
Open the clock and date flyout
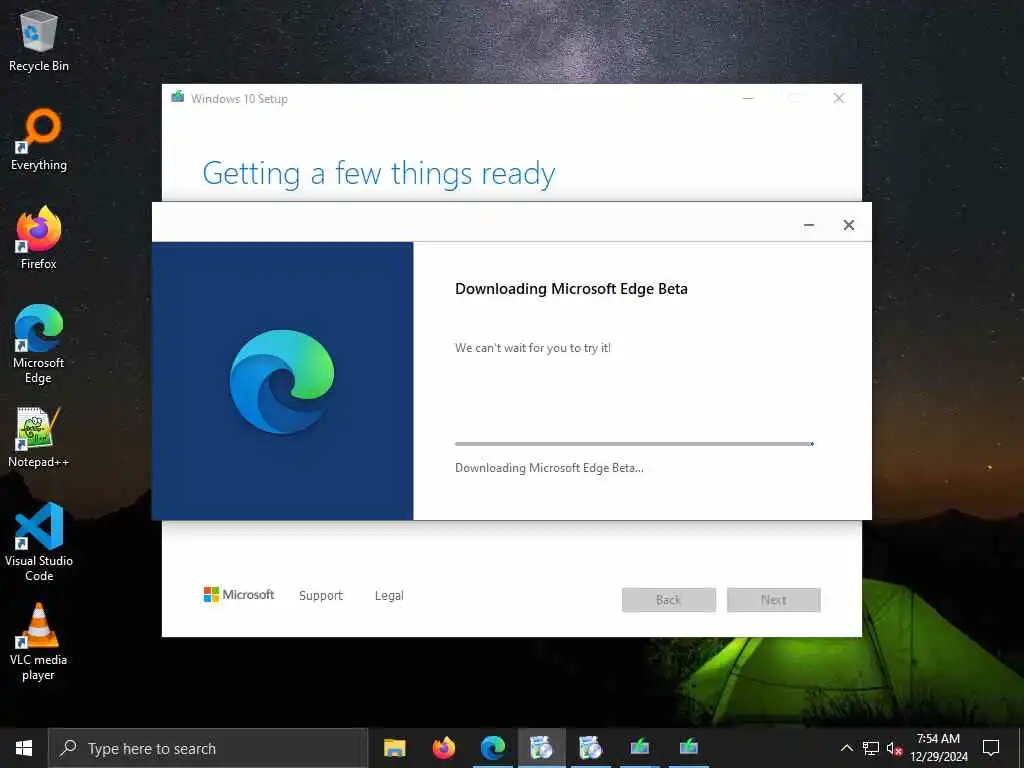[x=938, y=748]
